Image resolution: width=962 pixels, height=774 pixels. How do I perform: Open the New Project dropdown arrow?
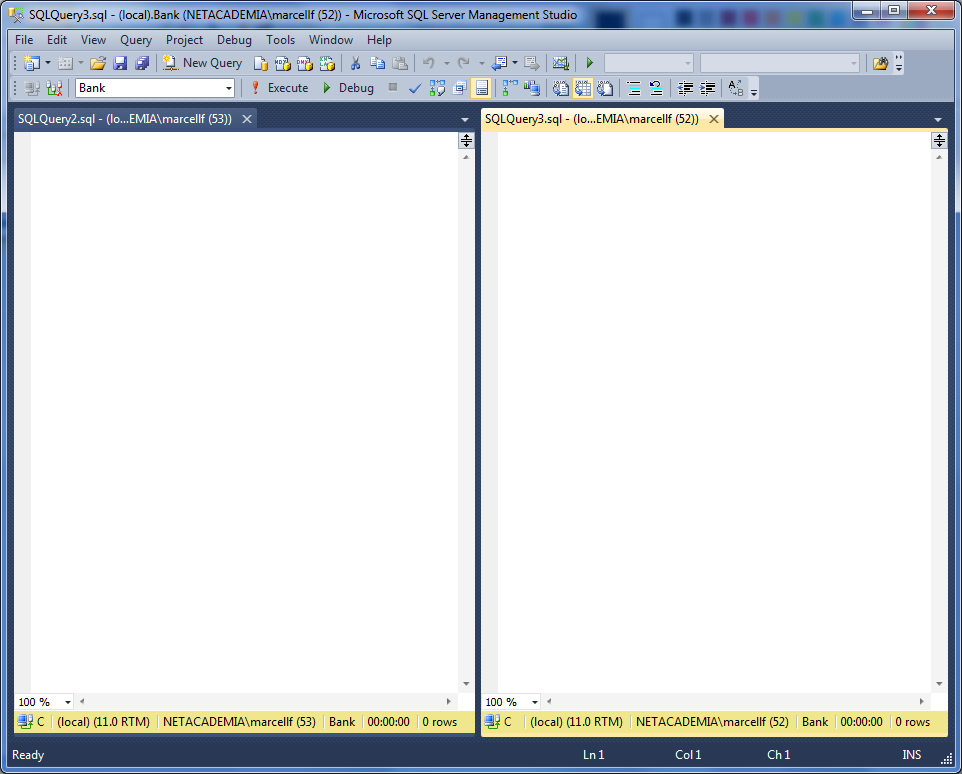pyautogui.click(x=48, y=63)
